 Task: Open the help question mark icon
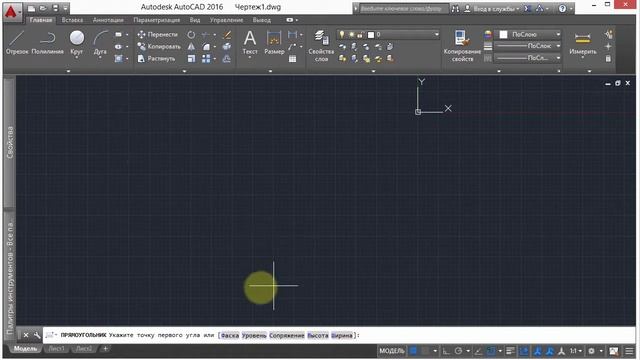coord(562,8)
